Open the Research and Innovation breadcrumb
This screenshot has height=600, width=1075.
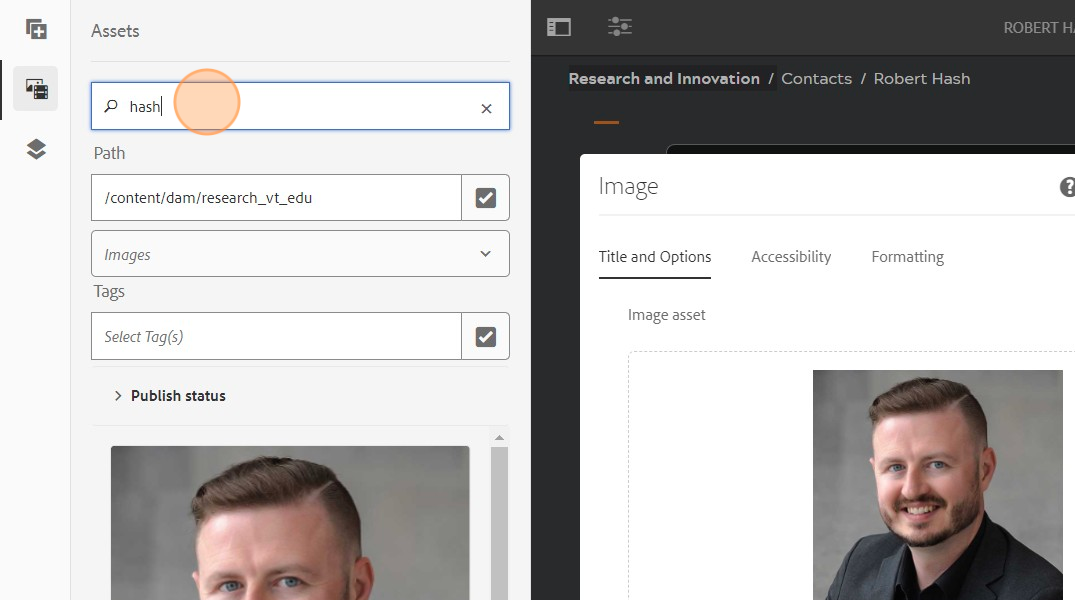pyautogui.click(x=664, y=79)
